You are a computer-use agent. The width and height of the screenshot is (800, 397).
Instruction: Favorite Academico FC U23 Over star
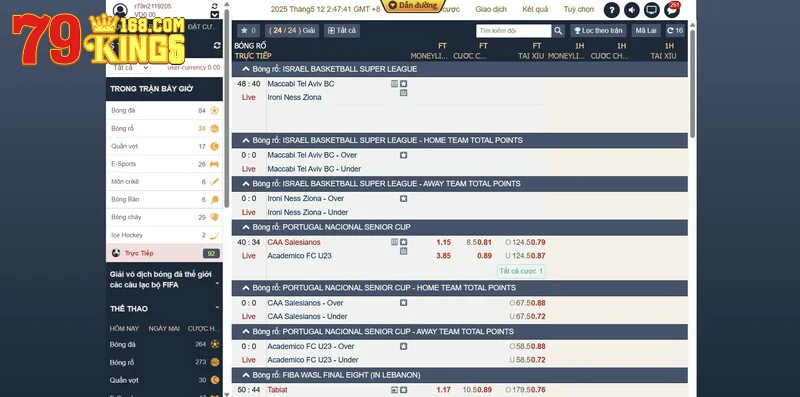click(404, 346)
